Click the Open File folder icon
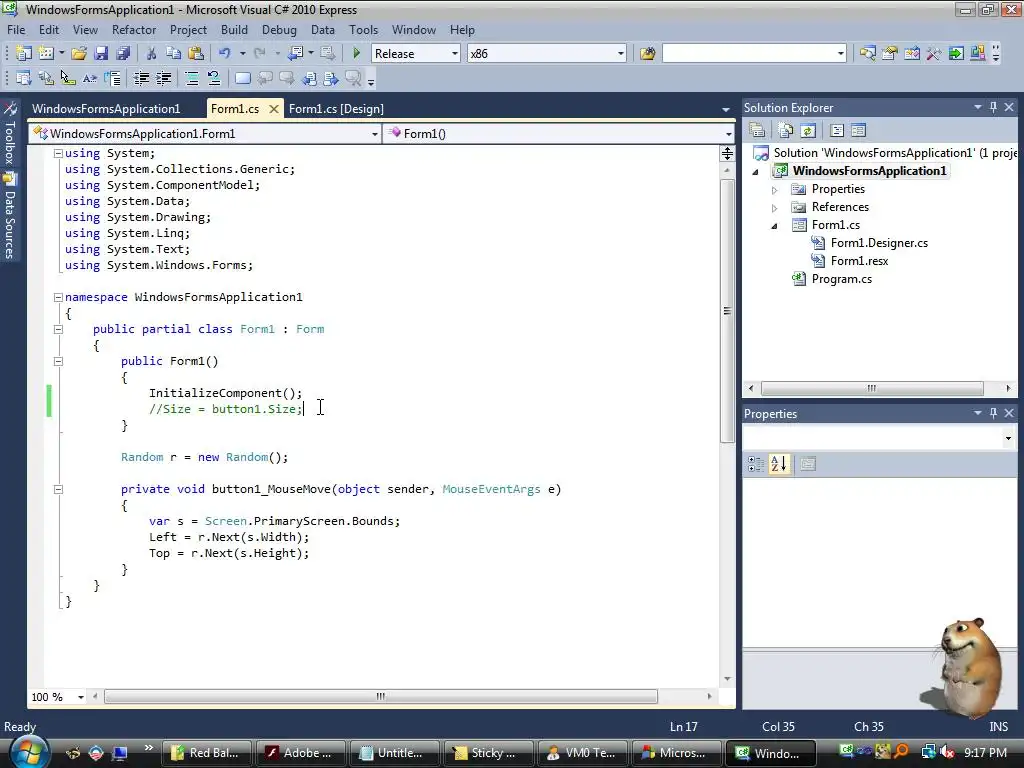This screenshot has height=768, width=1024. [x=79, y=54]
